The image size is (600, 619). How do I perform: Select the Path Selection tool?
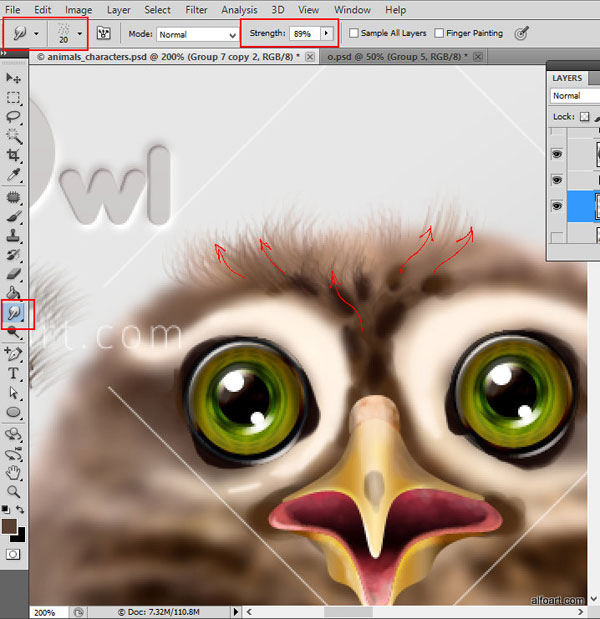pos(13,393)
